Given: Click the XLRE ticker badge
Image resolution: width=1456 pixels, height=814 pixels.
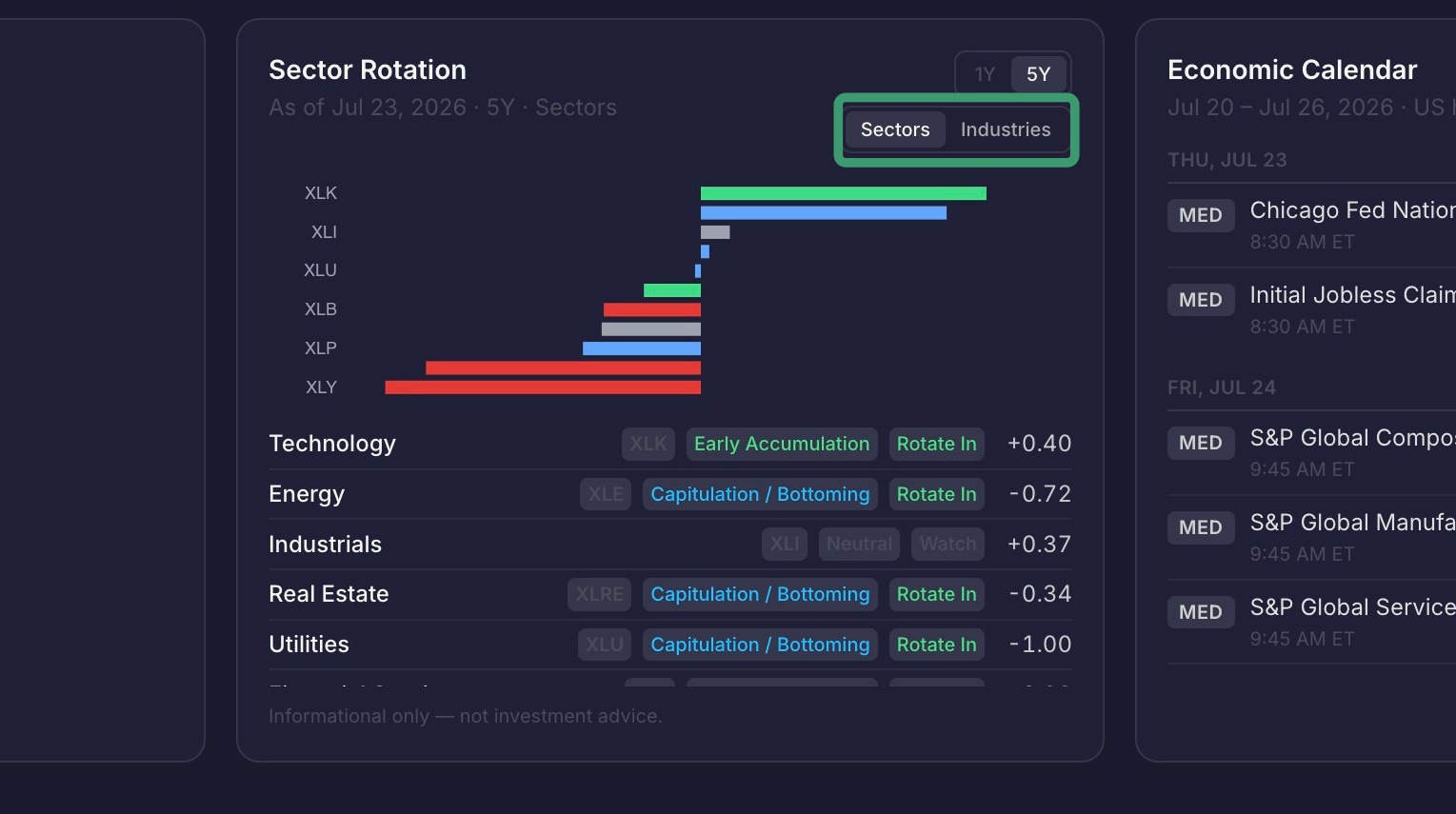Looking at the screenshot, I should click(x=600, y=594).
